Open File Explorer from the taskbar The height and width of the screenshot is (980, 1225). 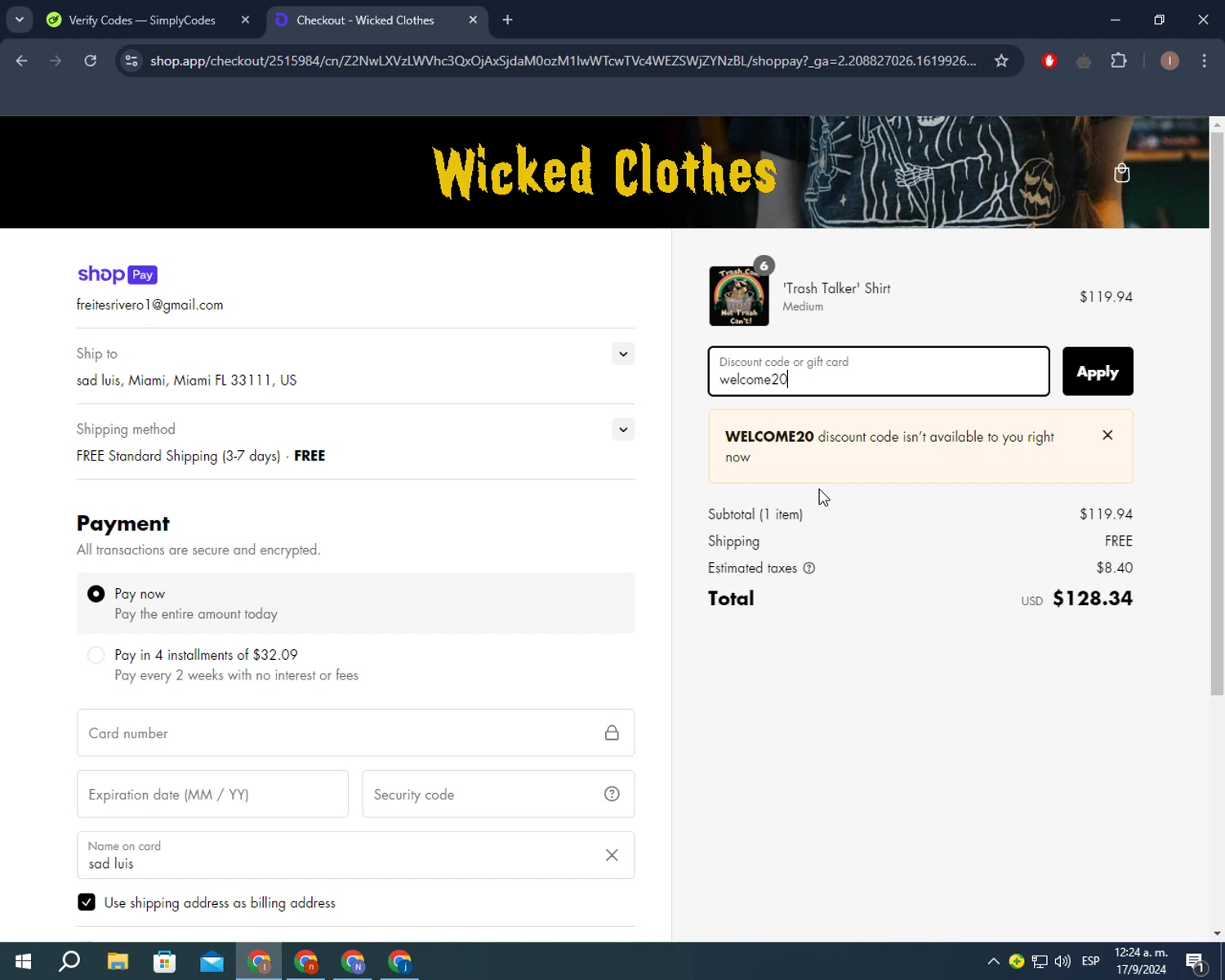118,961
